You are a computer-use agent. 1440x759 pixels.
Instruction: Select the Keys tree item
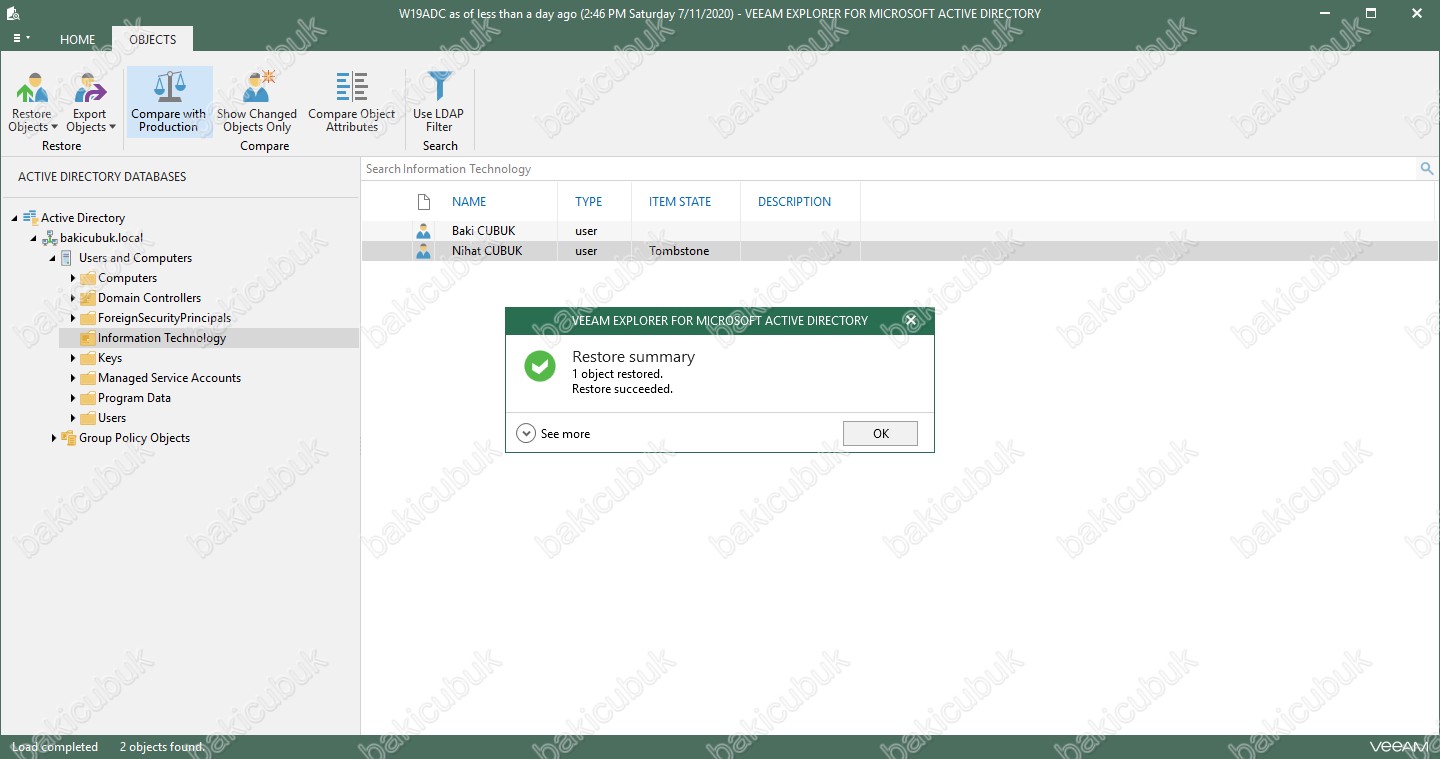coord(110,358)
